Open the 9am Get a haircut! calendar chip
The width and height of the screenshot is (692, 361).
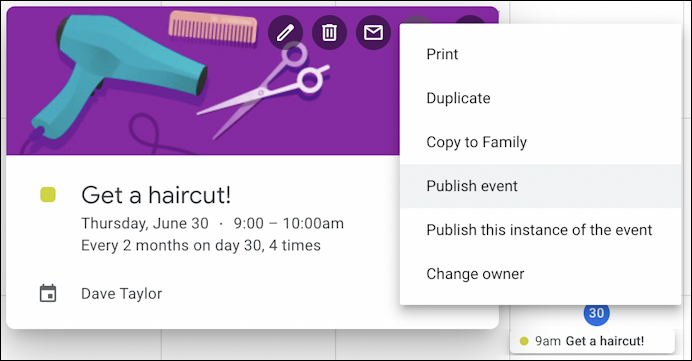592,341
